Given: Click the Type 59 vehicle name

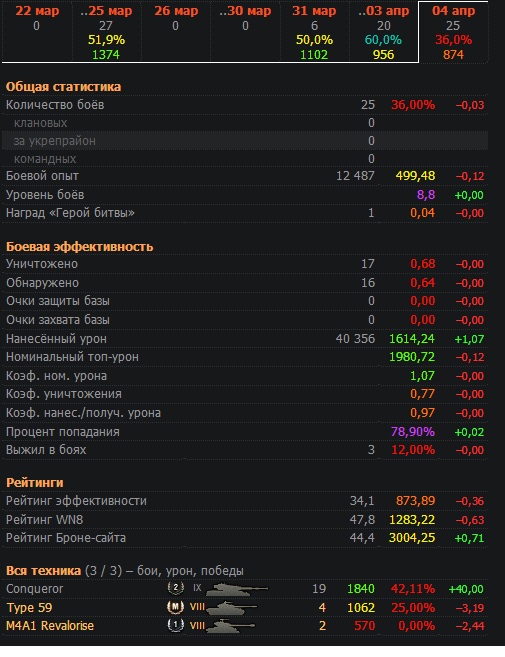Looking at the screenshot, I should (29, 608).
